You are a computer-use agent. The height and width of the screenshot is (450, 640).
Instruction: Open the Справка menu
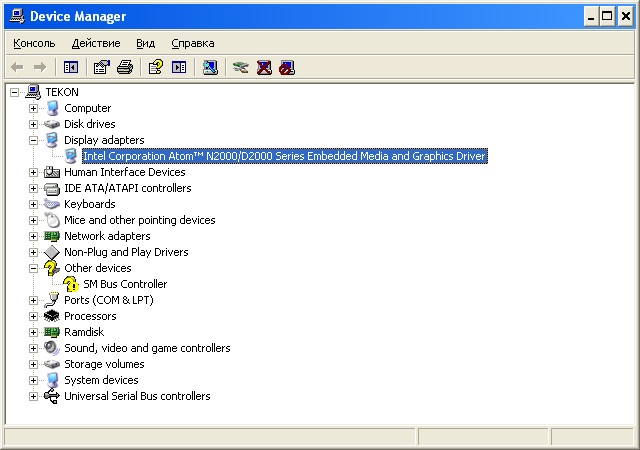[x=193, y=43]
